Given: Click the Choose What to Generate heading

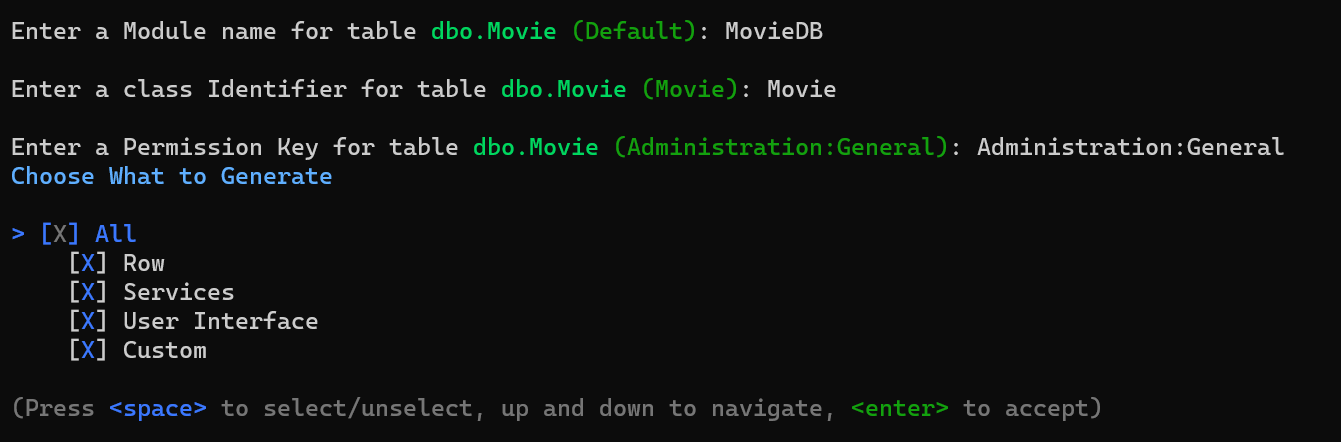Looking at the screenshot, I should point(172,176).
